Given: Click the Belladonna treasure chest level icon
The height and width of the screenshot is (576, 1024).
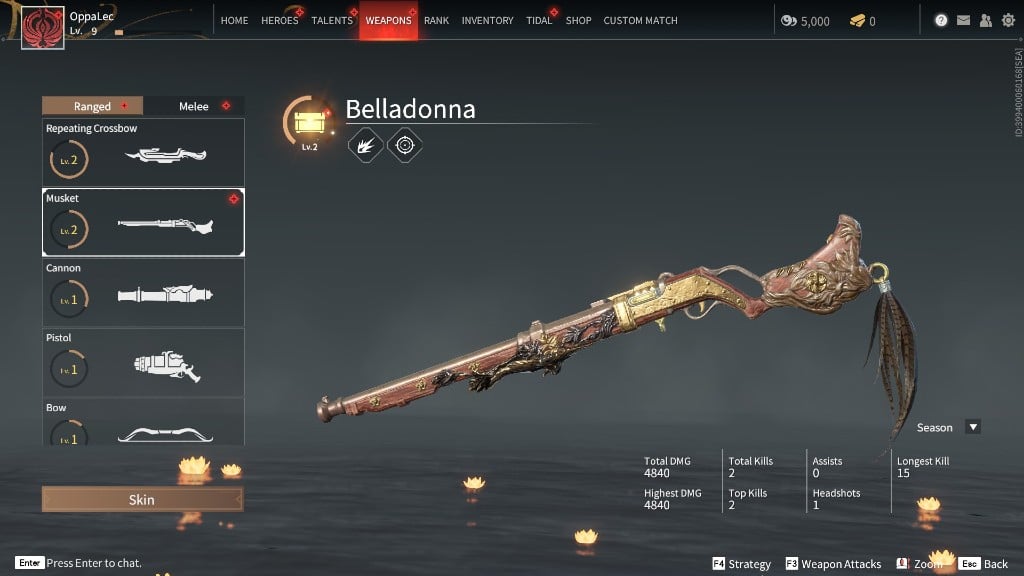Looking at the screenshot, I should pos(310,123).
